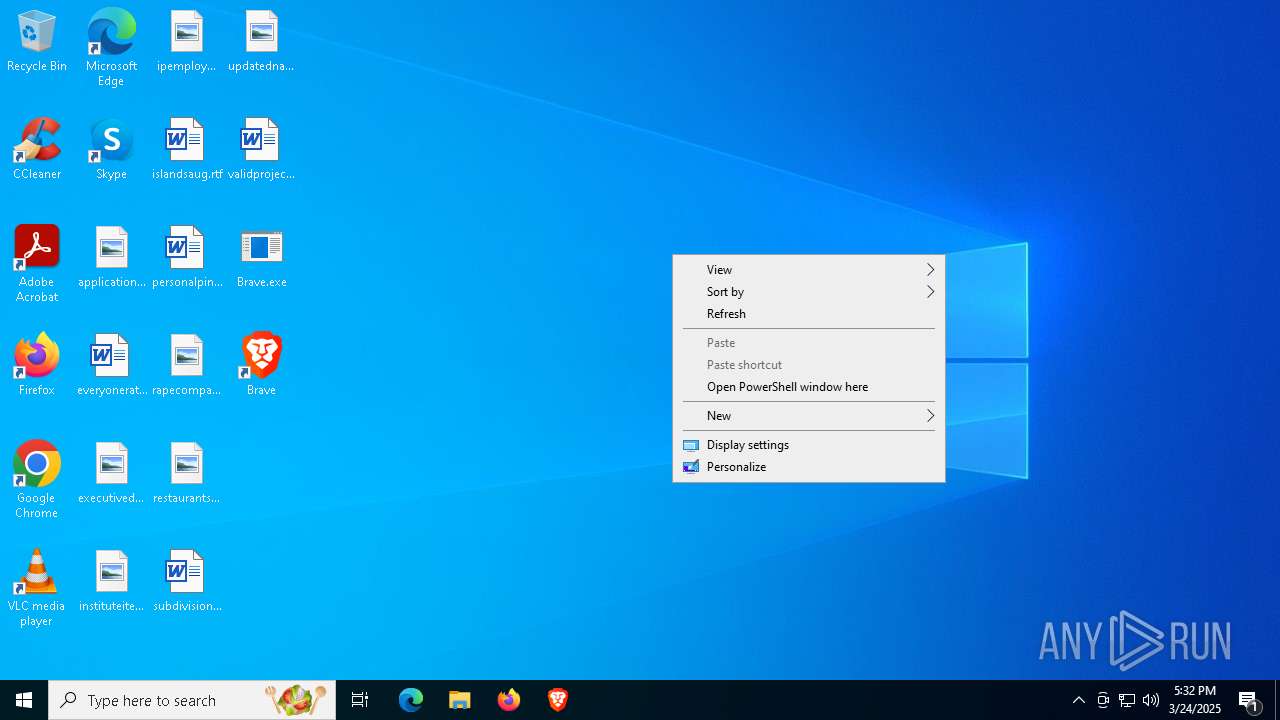The height and width of the screenshot is (720, 1280).
Task: Select the application... image file
Action: 111,258
